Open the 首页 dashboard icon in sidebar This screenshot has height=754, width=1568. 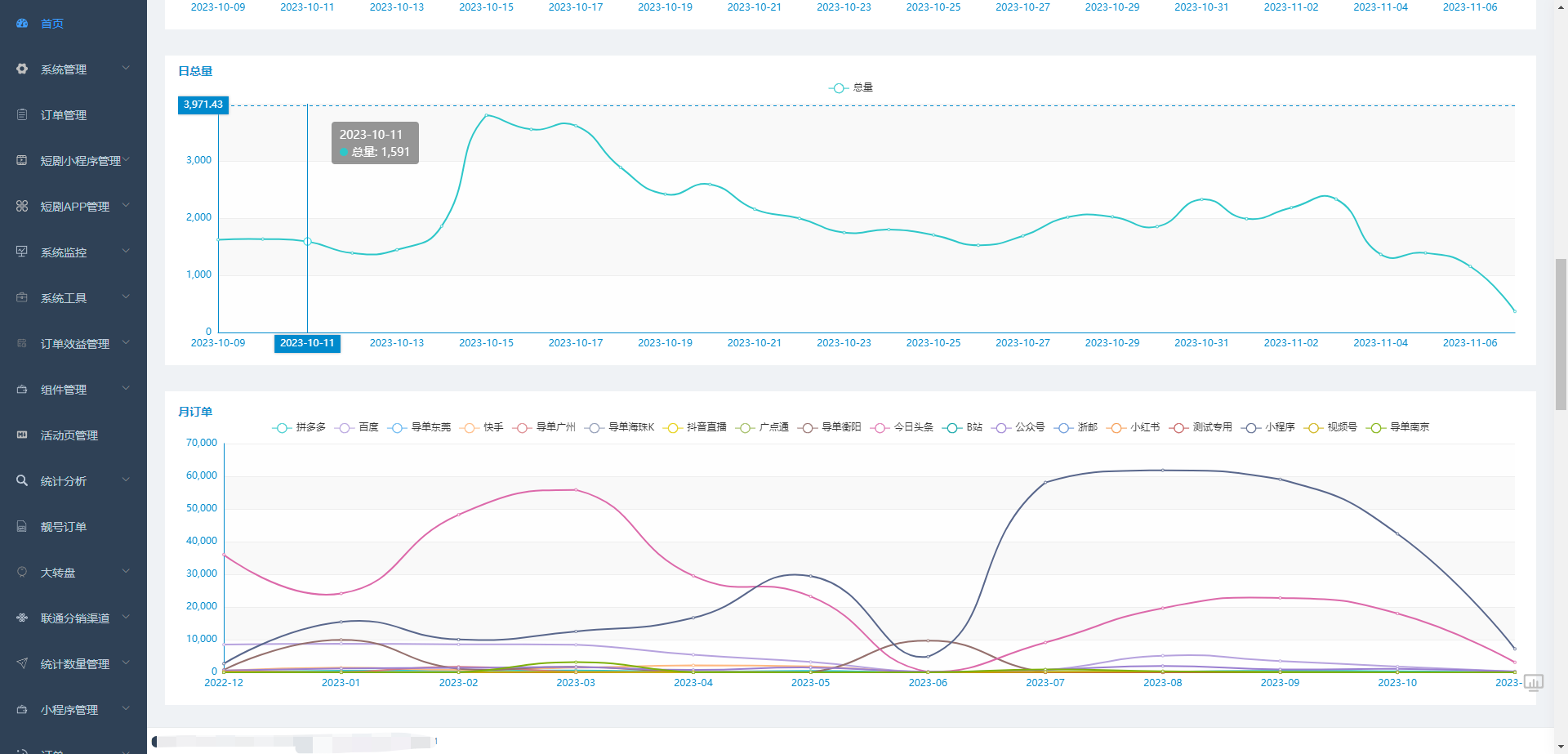pos(22,24)
